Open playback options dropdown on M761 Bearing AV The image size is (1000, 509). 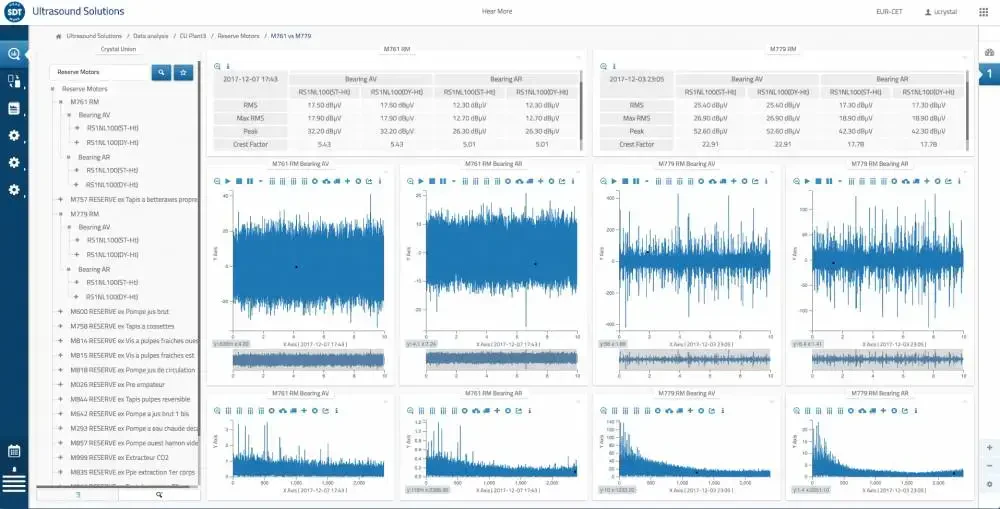[260, 181]
